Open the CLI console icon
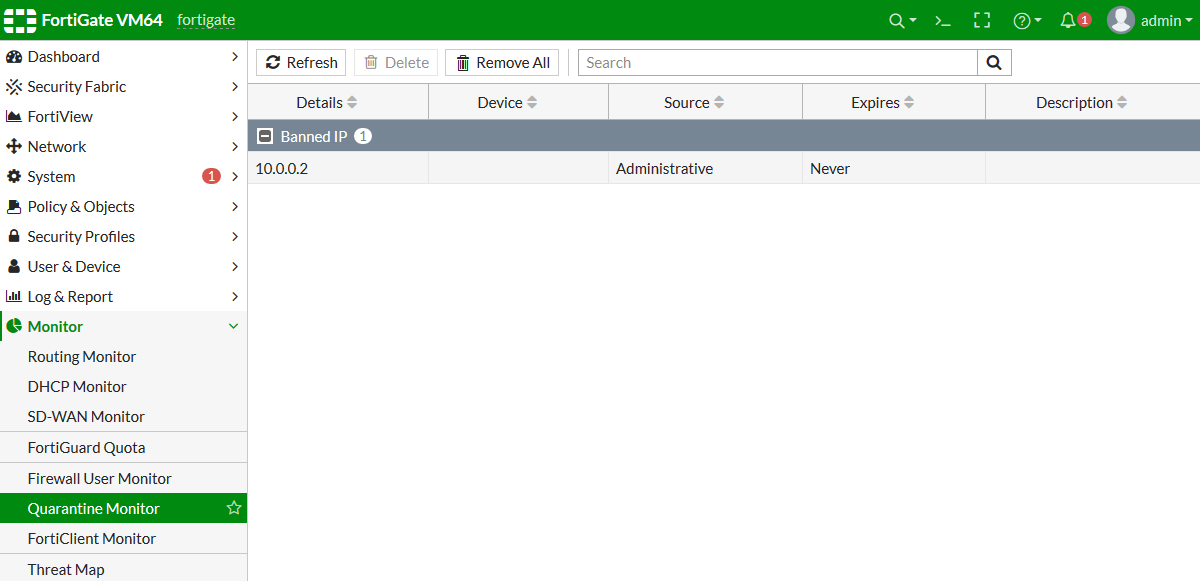This screenshot has height=581, width=1200. pos(942,20)
